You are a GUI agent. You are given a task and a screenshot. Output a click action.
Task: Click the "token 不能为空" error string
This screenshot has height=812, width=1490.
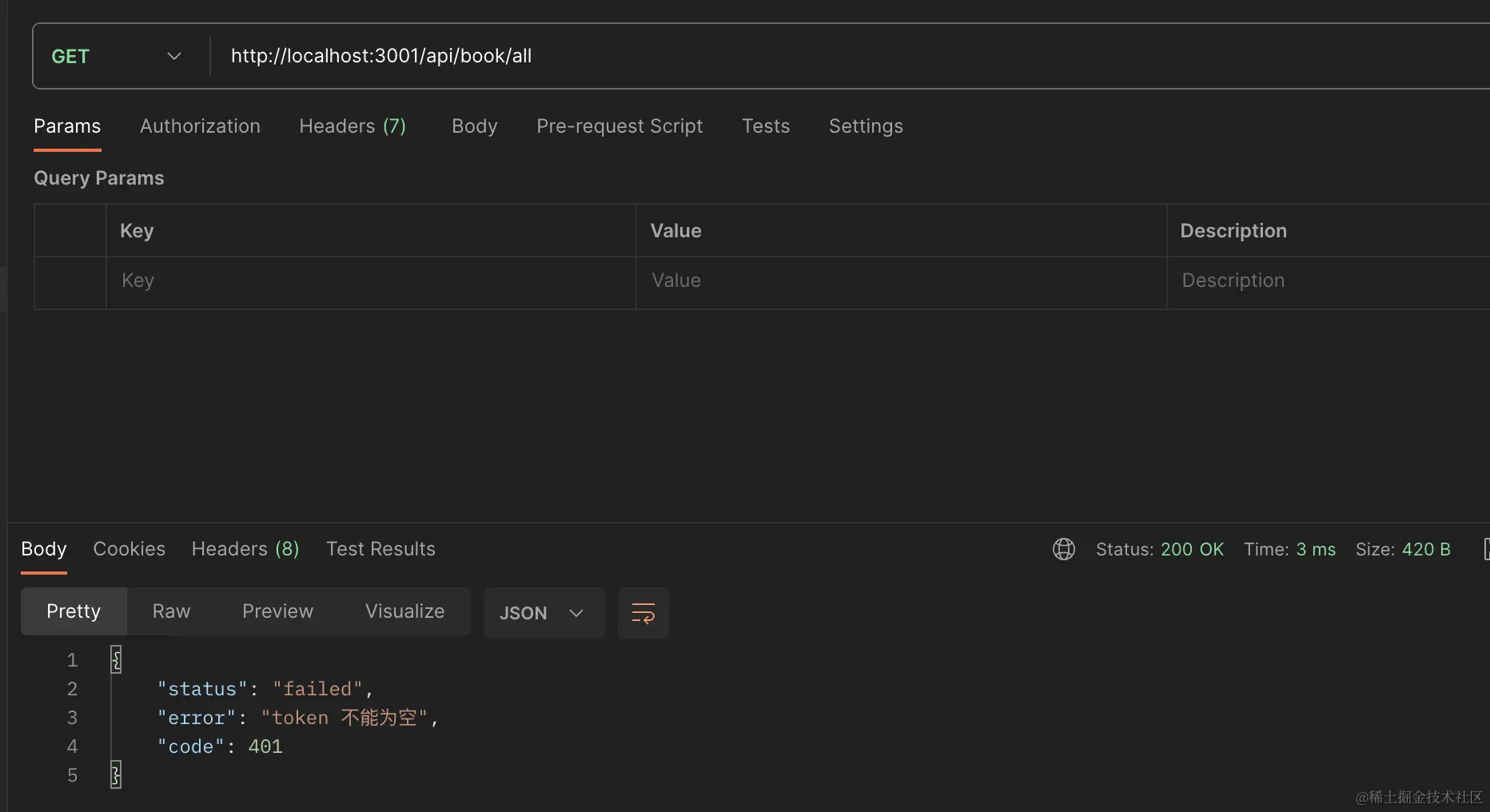click(x=345, y=718)
